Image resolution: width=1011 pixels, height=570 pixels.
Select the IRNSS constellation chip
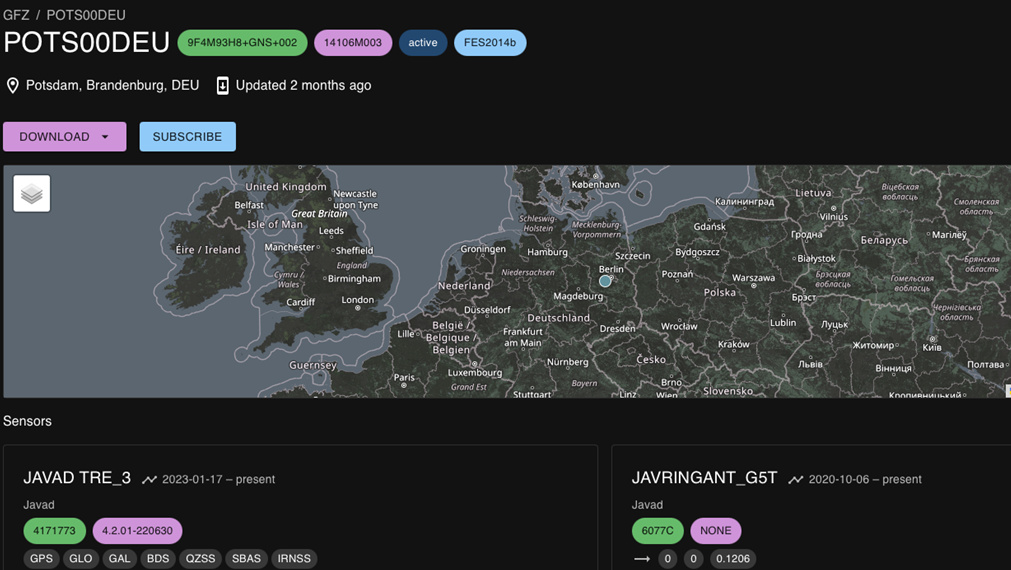coord(294,559)
